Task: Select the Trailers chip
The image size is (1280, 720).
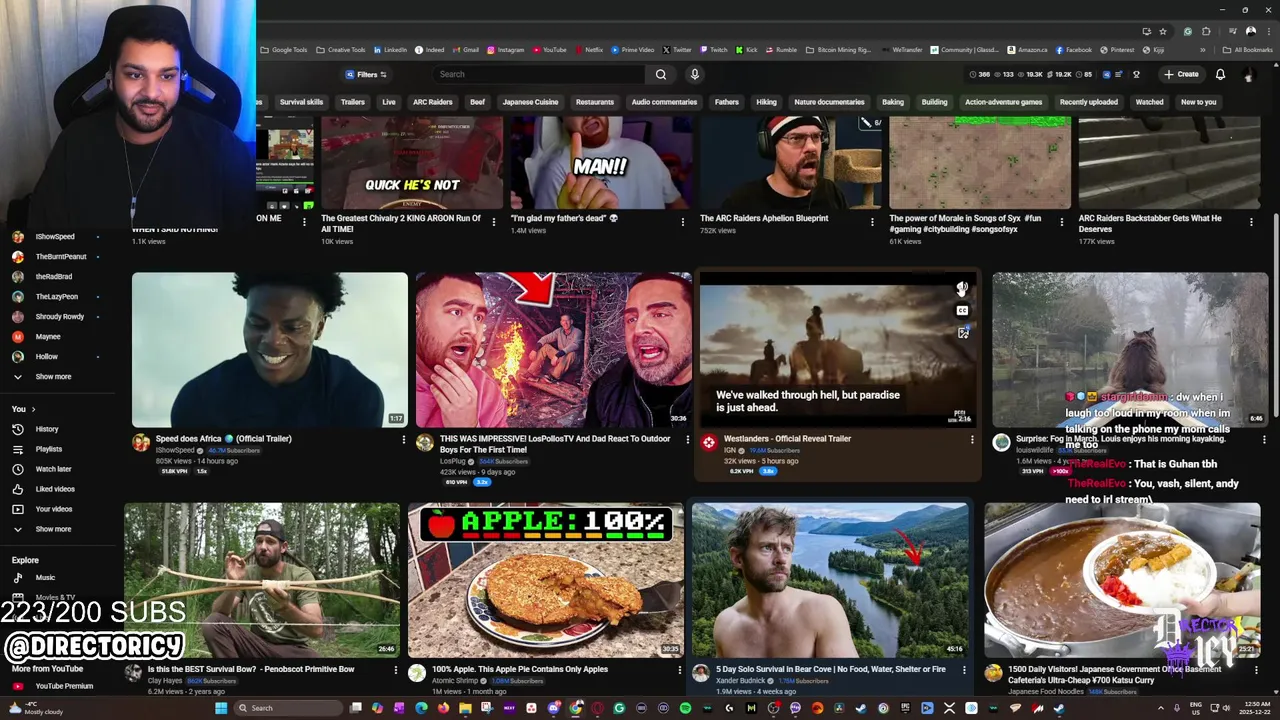Action: click(x=352, y=102)
